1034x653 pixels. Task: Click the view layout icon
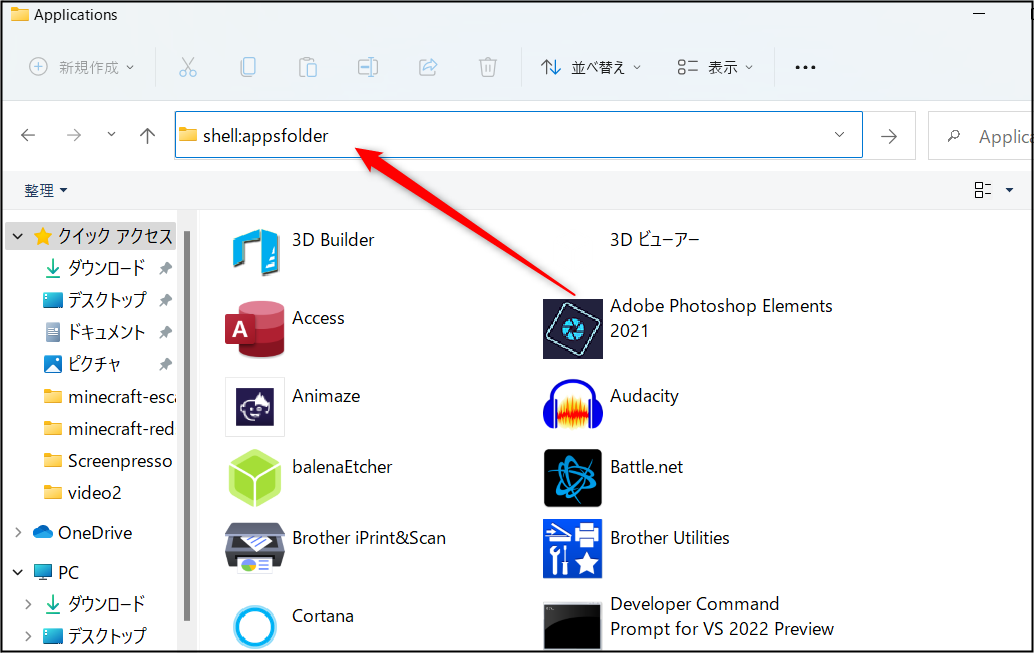pos(983,190)
